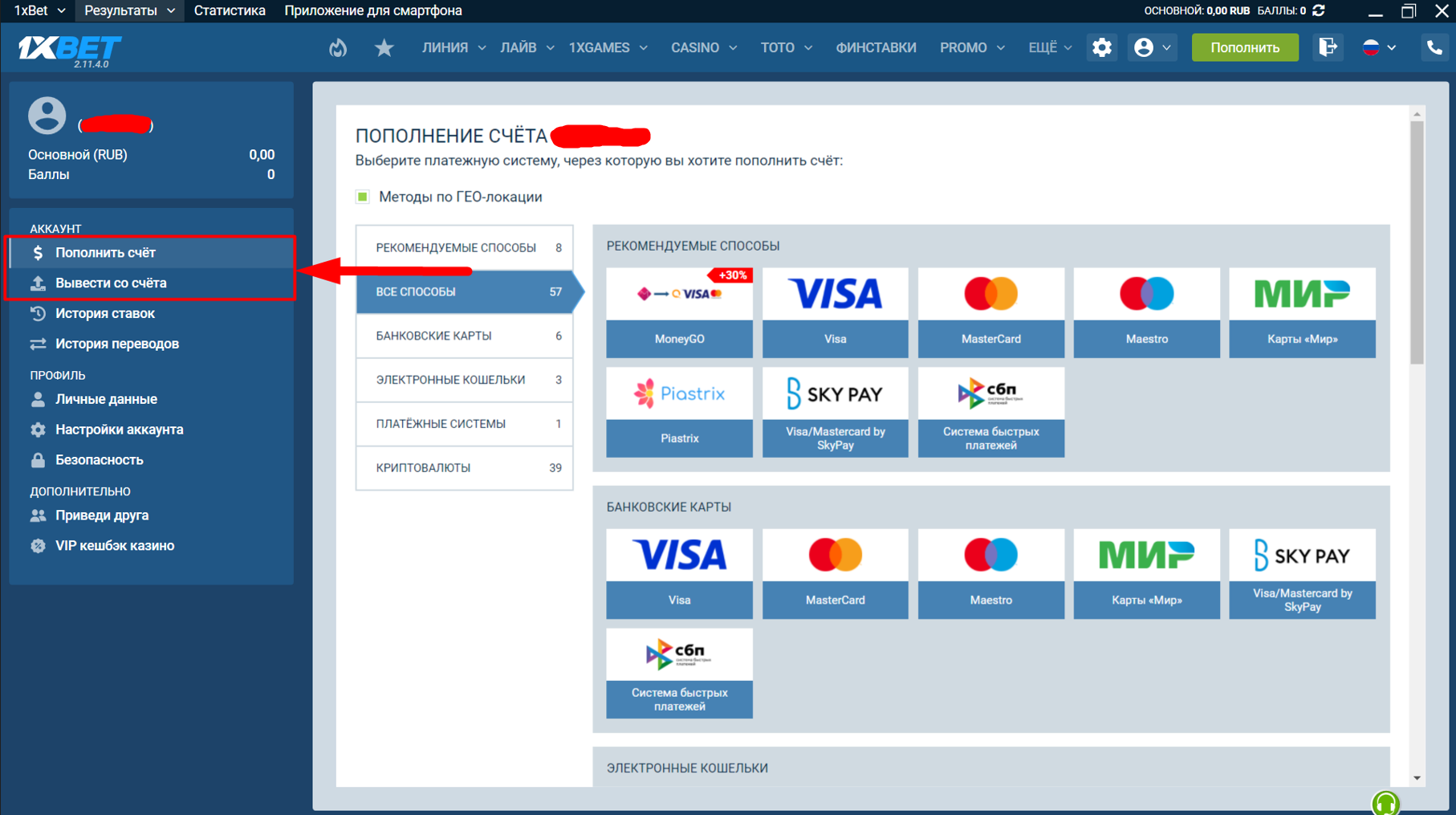Choose the MoneyGO +30% payment tile
The image size is (1456, 815).
pos(679,312)
